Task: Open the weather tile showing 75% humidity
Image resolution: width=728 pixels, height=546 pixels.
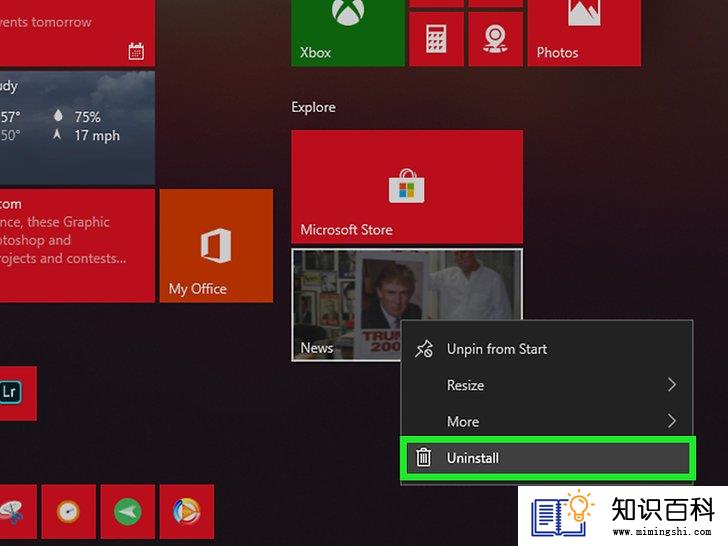Action: [x=77, y=128]
